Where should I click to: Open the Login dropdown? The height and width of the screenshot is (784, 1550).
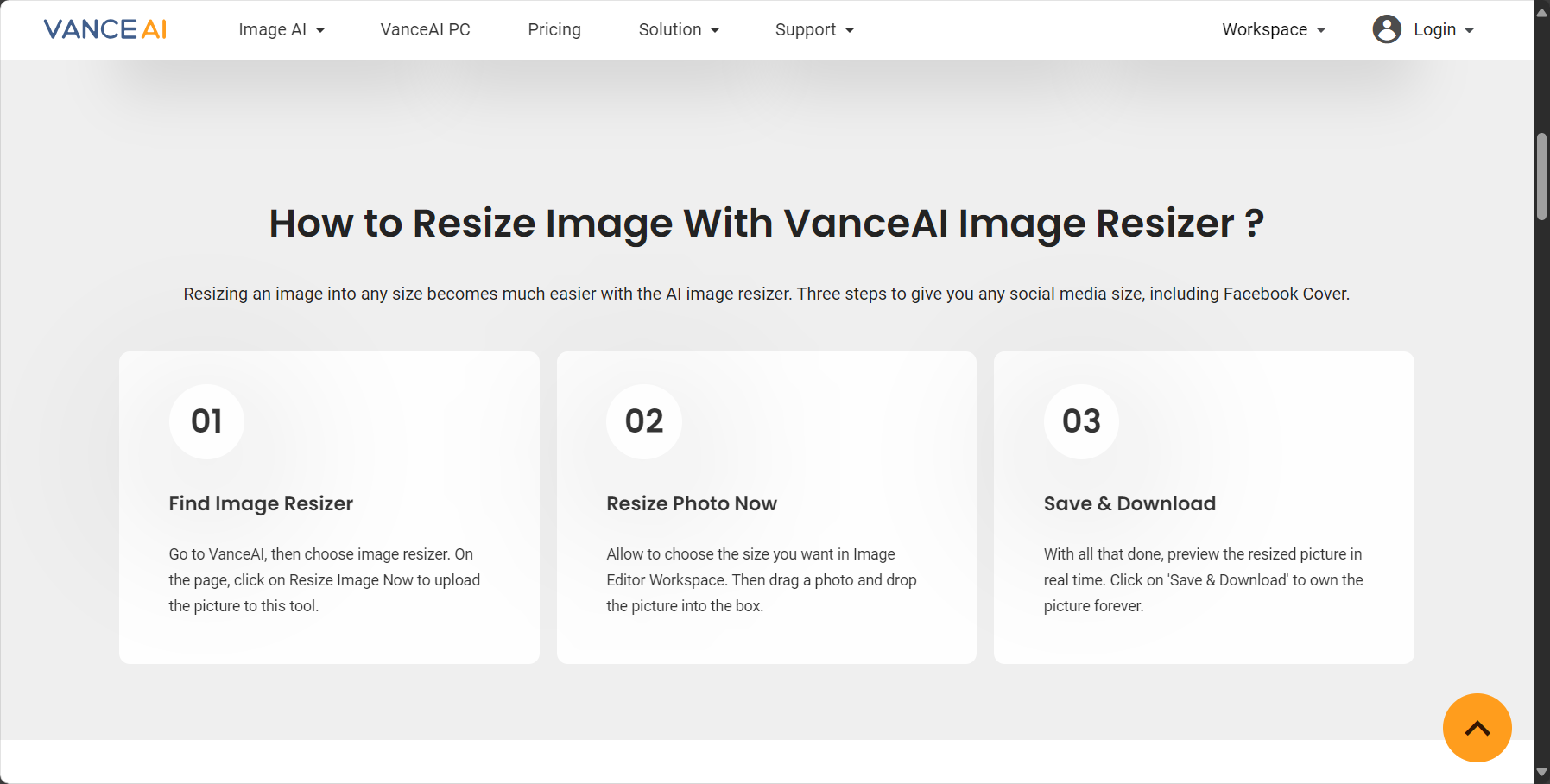point(1443,29)
